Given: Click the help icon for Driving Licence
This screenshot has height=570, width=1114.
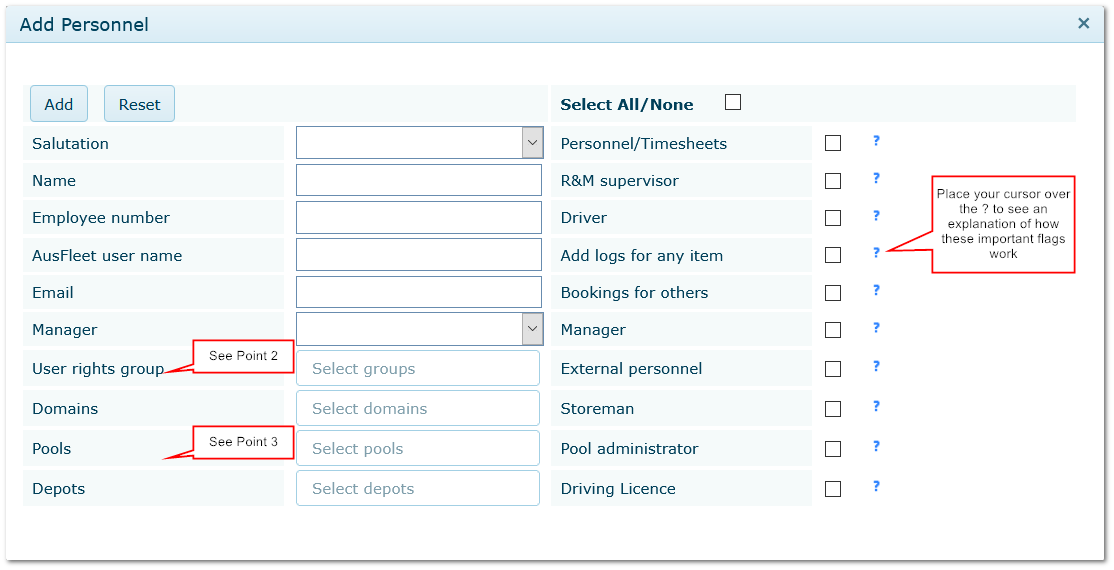Looking at the screenshot, I should coord(876,486).
